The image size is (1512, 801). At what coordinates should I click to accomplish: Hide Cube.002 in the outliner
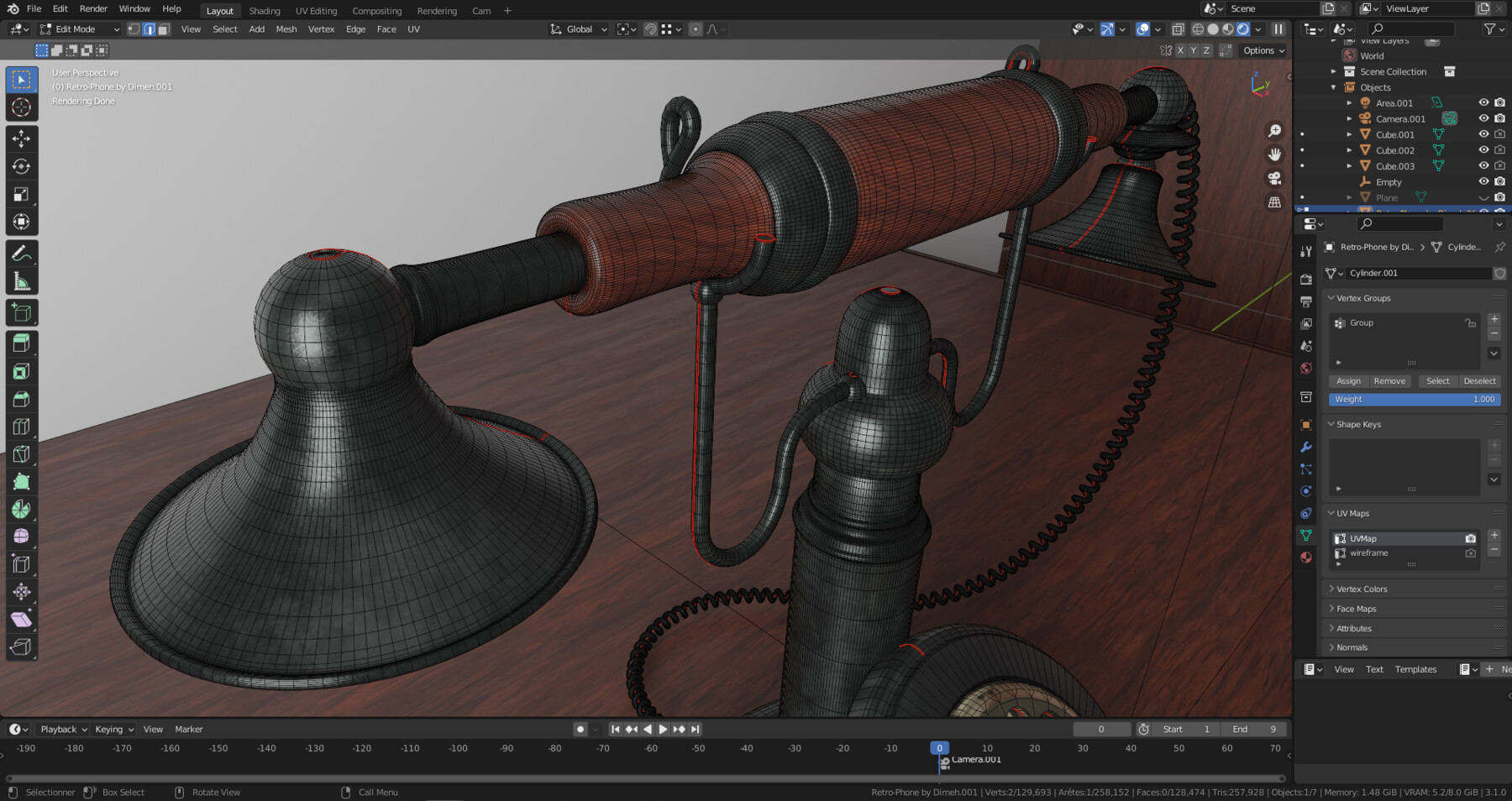[x=1483, y=149]
